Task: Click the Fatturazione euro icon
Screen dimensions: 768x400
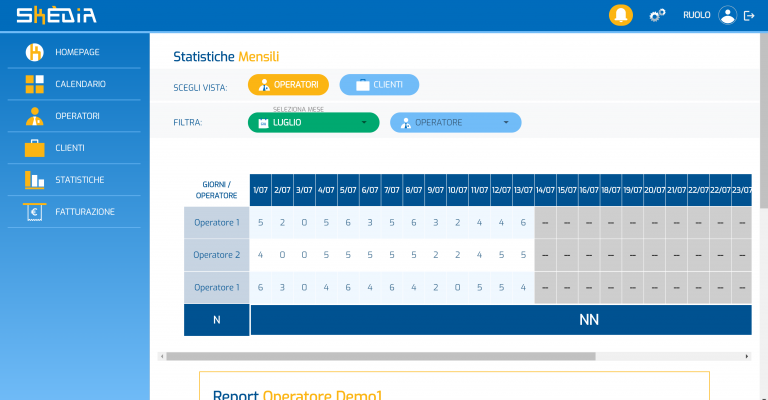Action: 35,212
